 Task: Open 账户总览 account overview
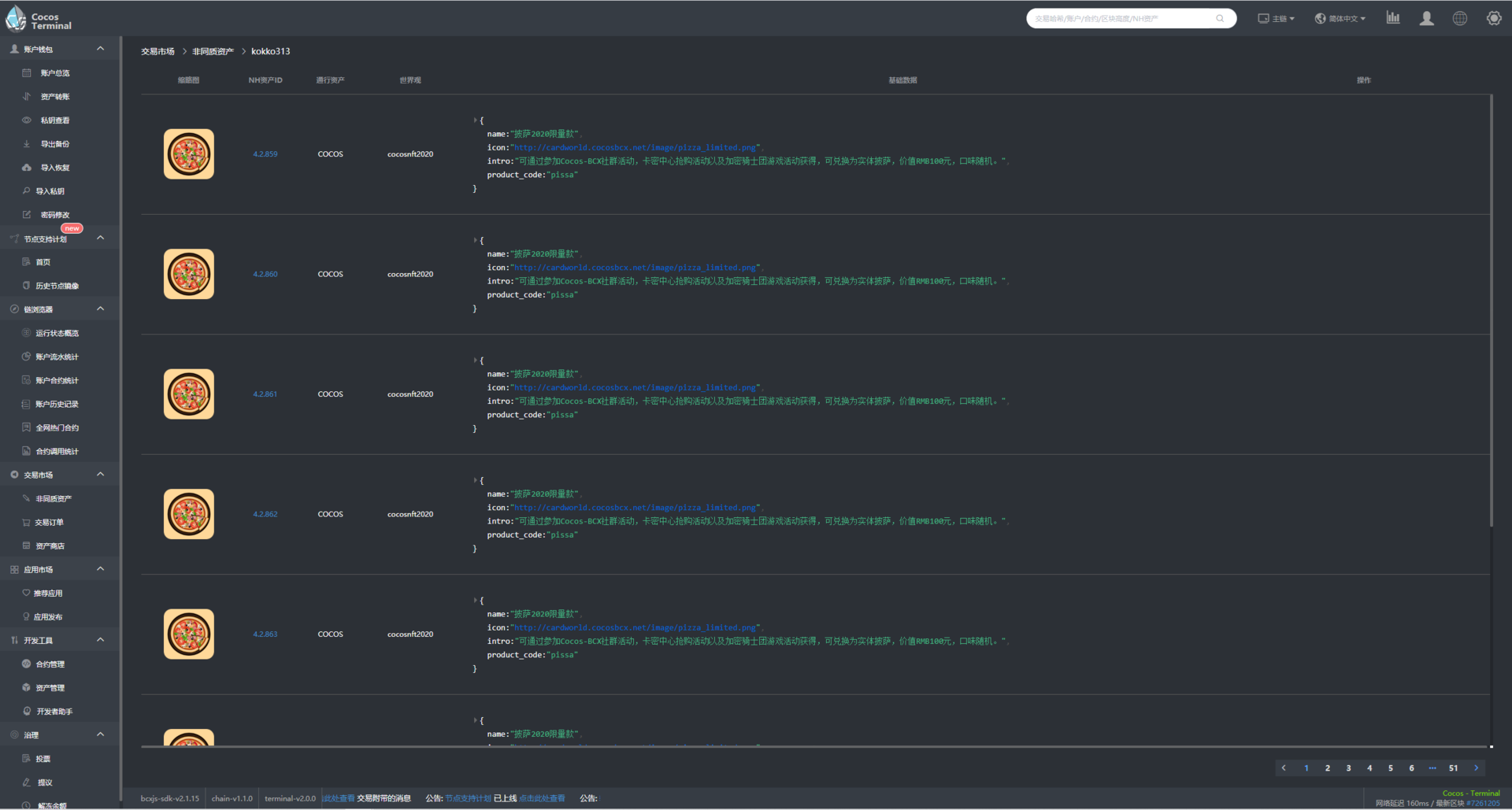pos(55,73)
